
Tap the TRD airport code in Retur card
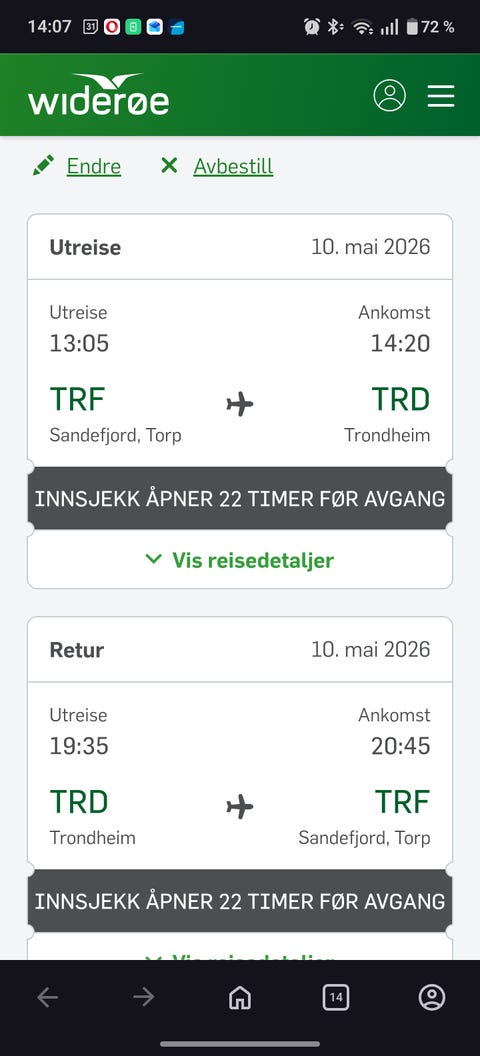pos(79,802)
